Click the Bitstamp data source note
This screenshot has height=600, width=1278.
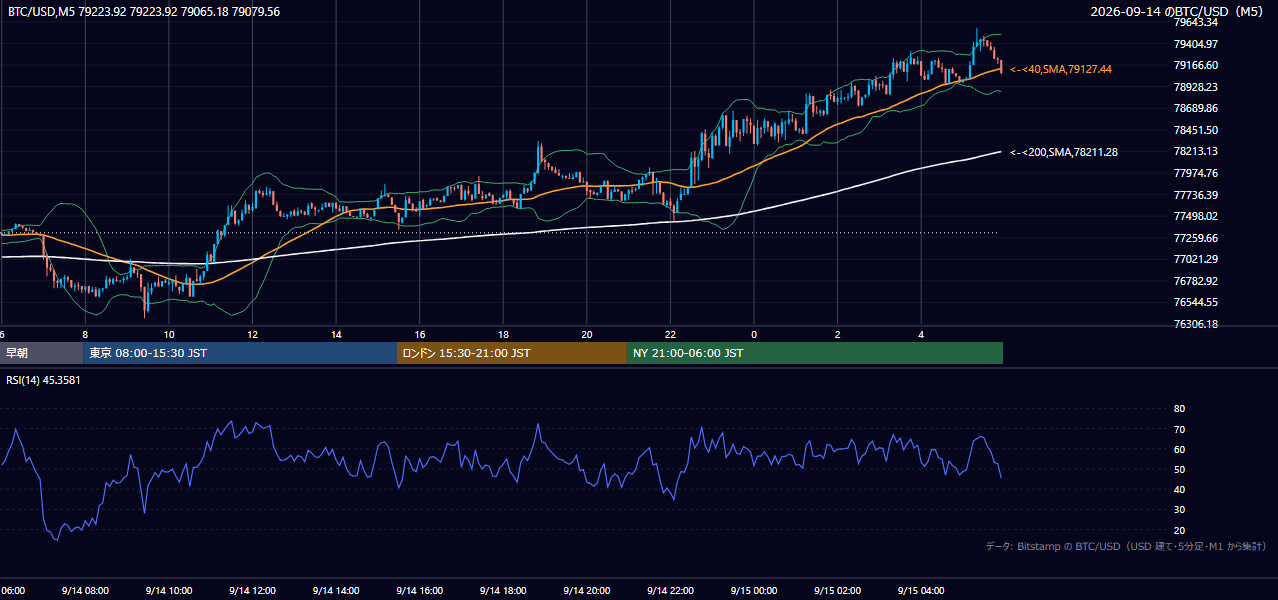pyautogui.click(x=1126, y=546)
